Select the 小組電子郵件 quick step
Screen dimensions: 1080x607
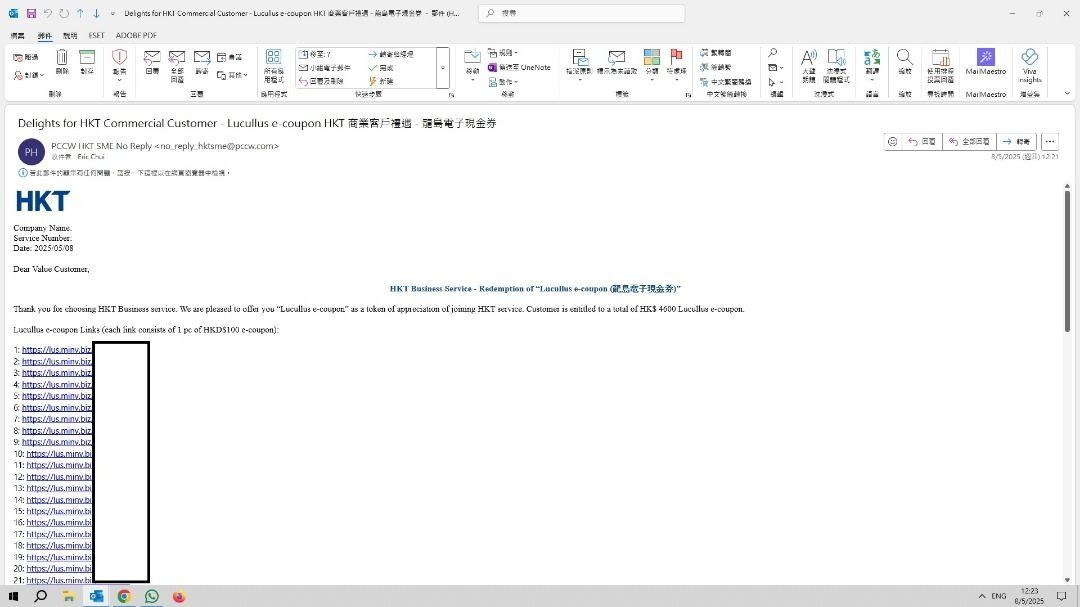point(325,68)
